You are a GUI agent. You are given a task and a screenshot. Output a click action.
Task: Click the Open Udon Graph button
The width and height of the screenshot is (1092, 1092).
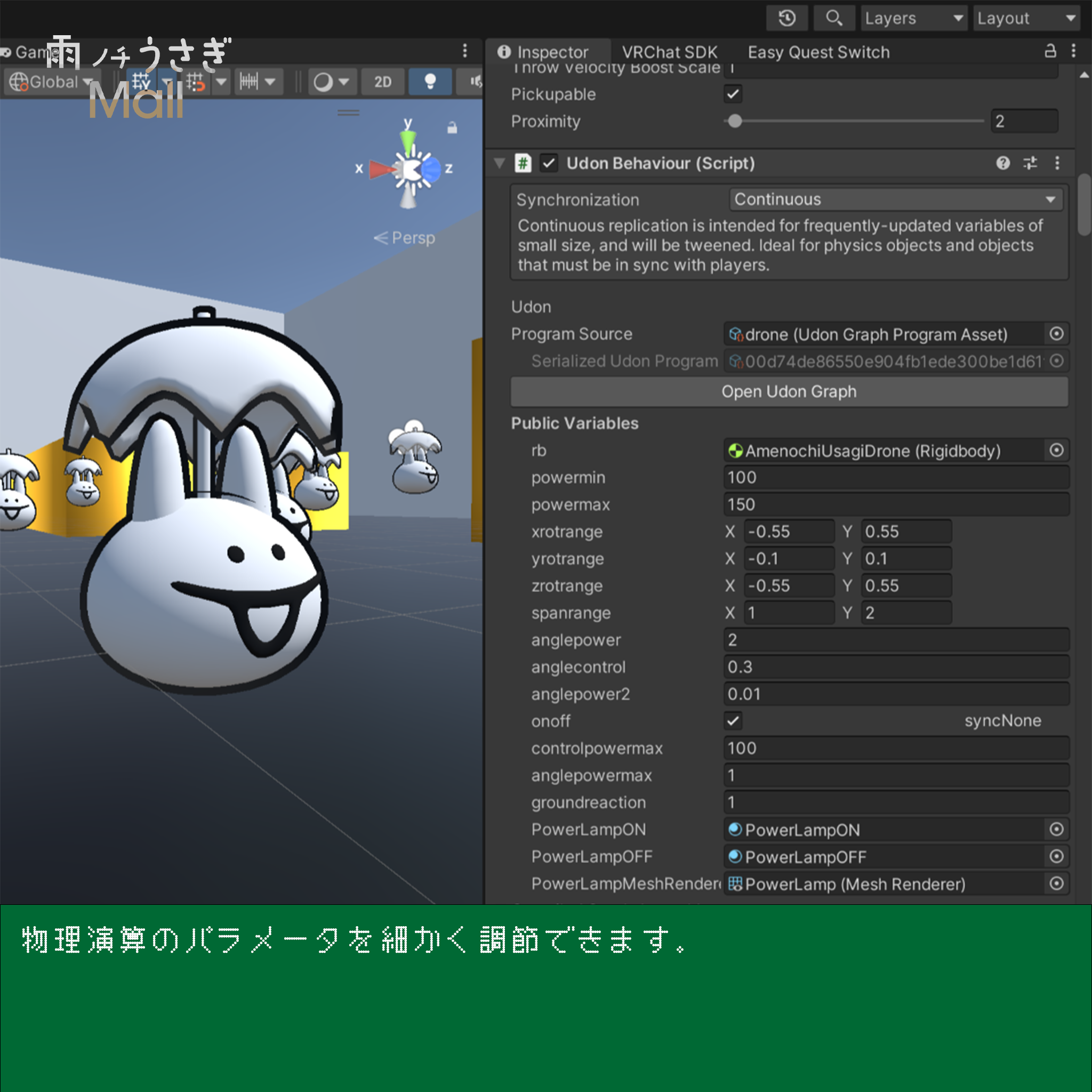(x=789, y=392)
